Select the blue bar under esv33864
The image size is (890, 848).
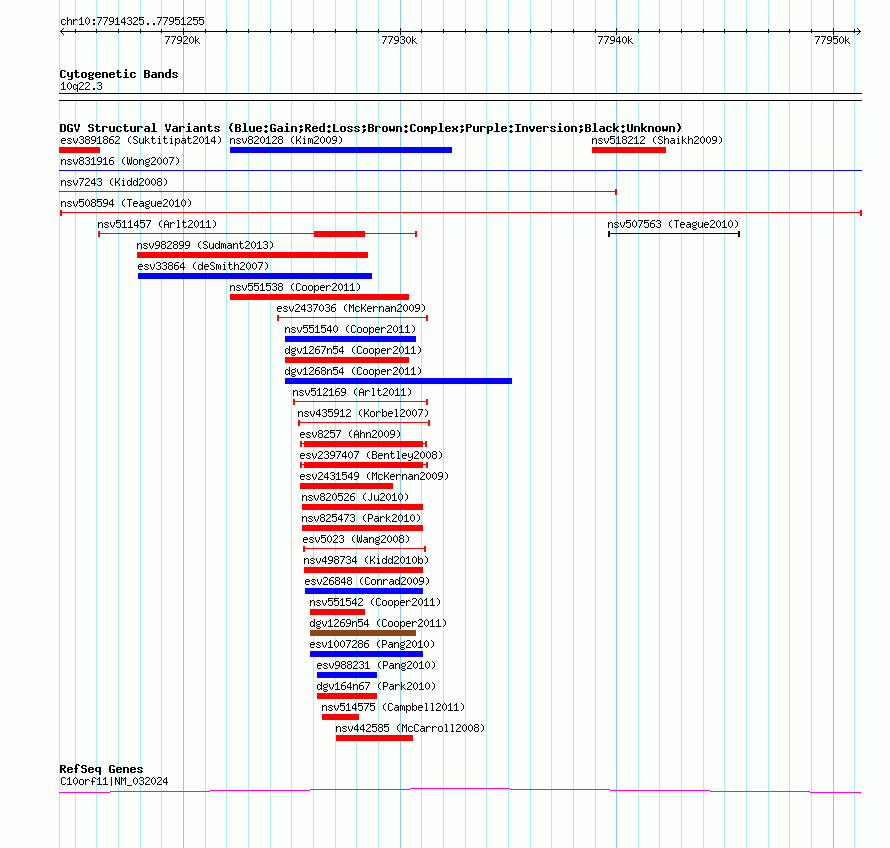click(x=255, y=276)
